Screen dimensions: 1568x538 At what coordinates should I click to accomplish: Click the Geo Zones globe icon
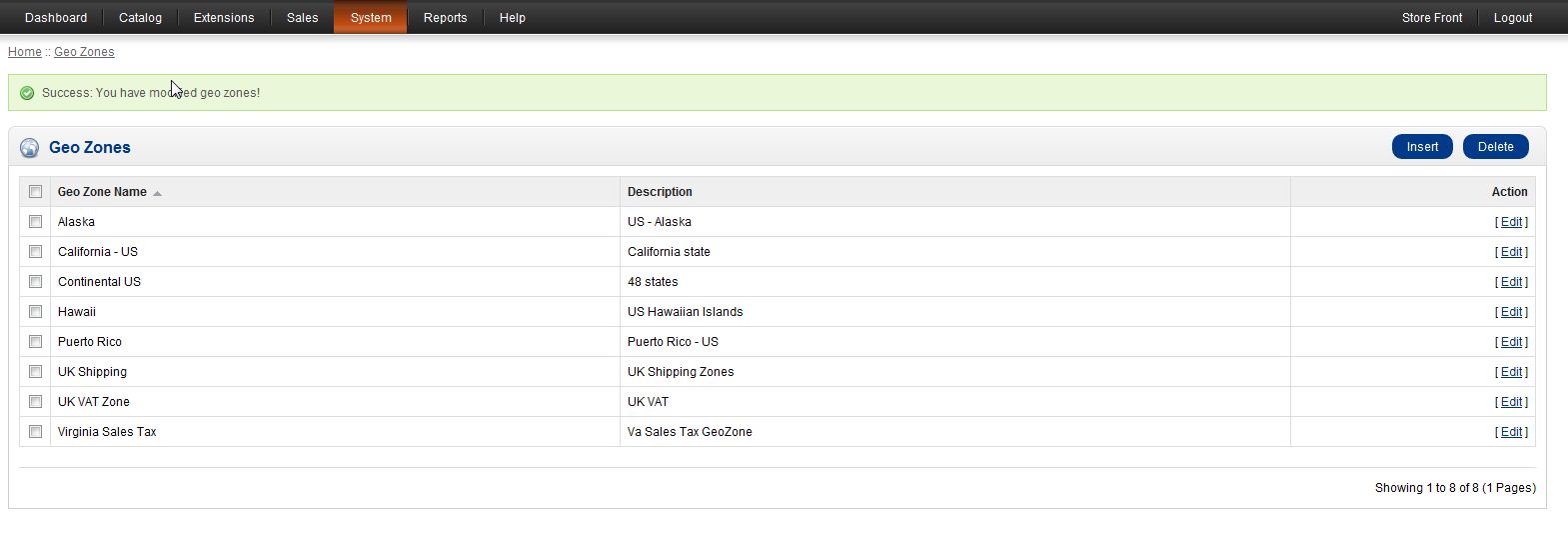30,148
